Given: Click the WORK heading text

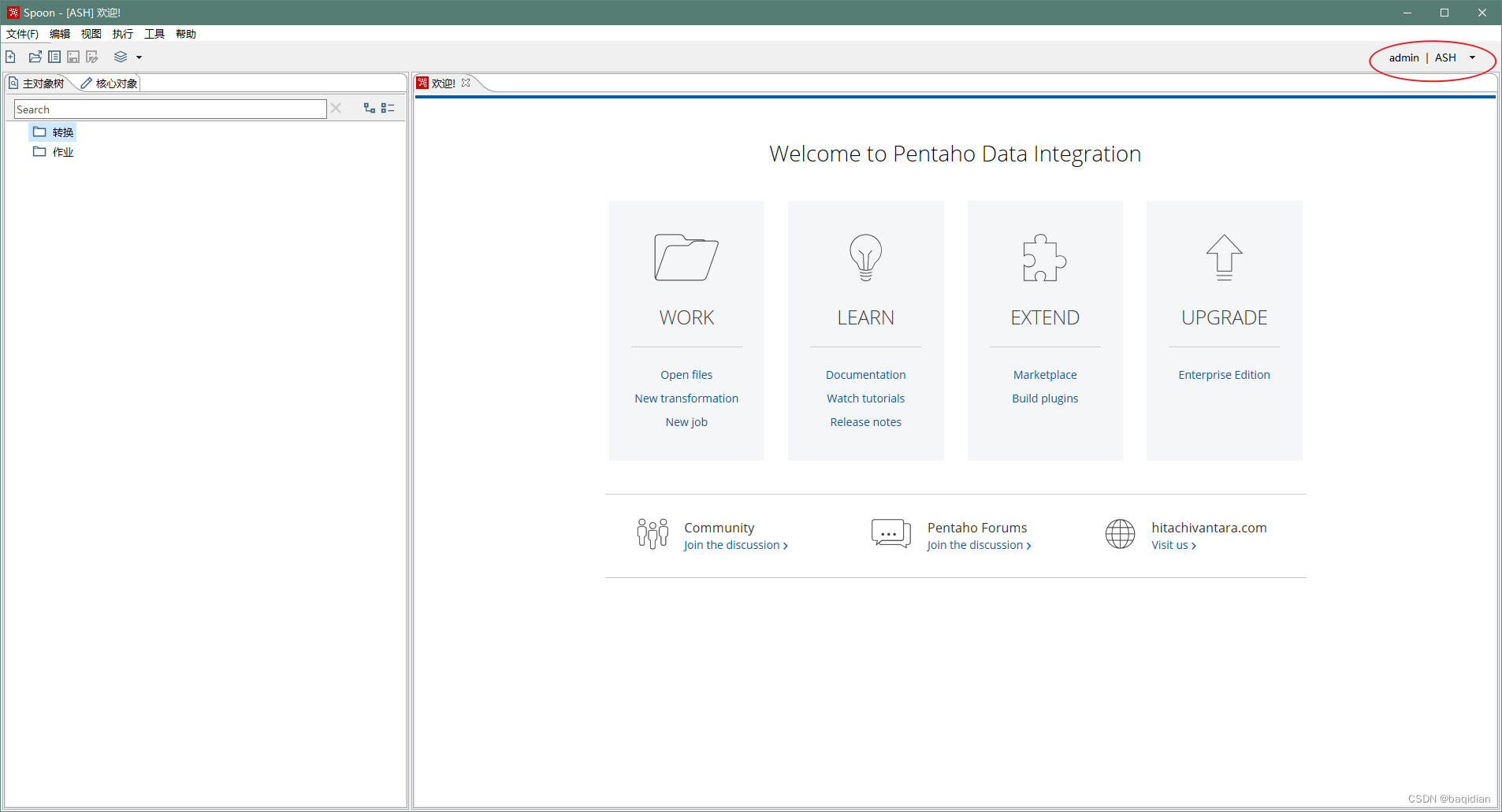Looking at the screenshot, I should (686, 317).
